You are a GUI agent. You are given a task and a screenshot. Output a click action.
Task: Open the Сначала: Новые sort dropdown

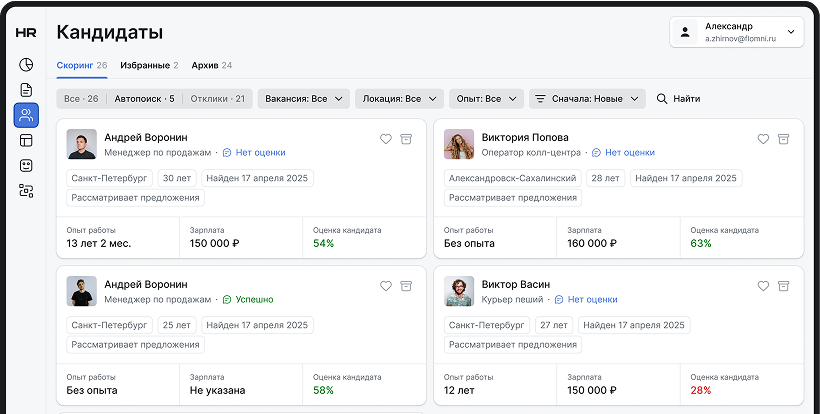click(x=587, y=99)
